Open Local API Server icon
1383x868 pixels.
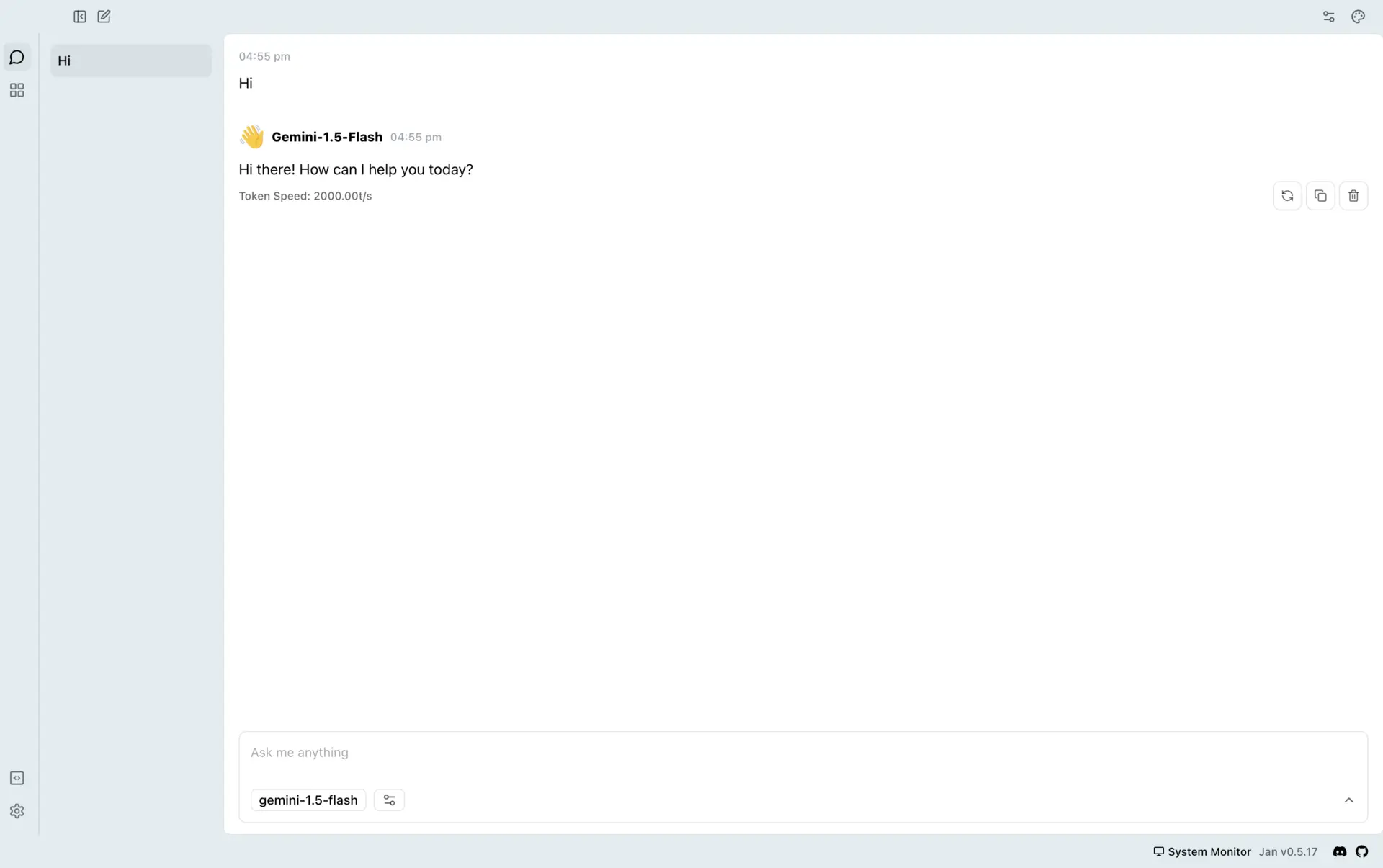point(17,778)
